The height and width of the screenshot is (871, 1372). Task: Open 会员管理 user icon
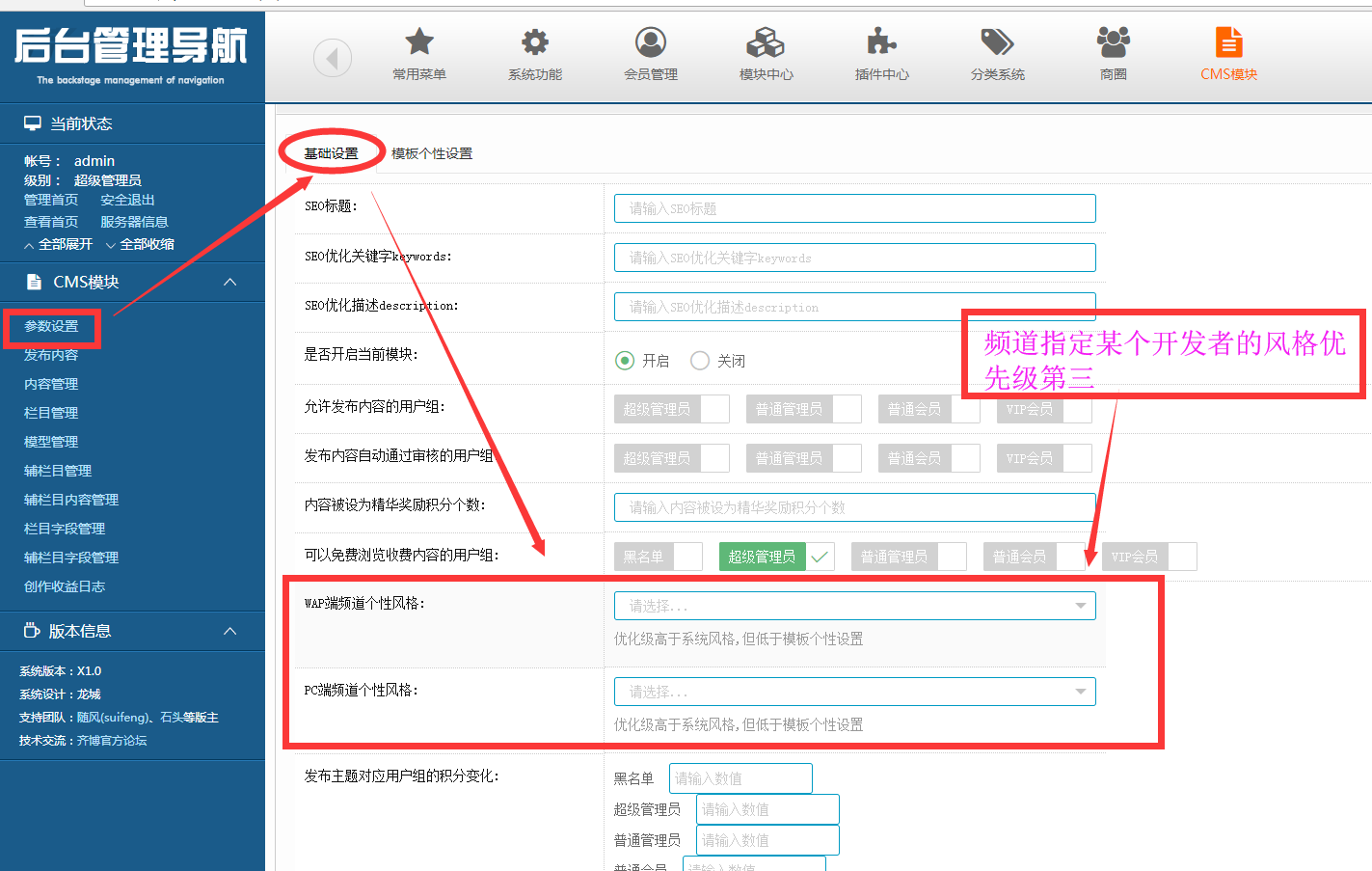coord(650,42)
